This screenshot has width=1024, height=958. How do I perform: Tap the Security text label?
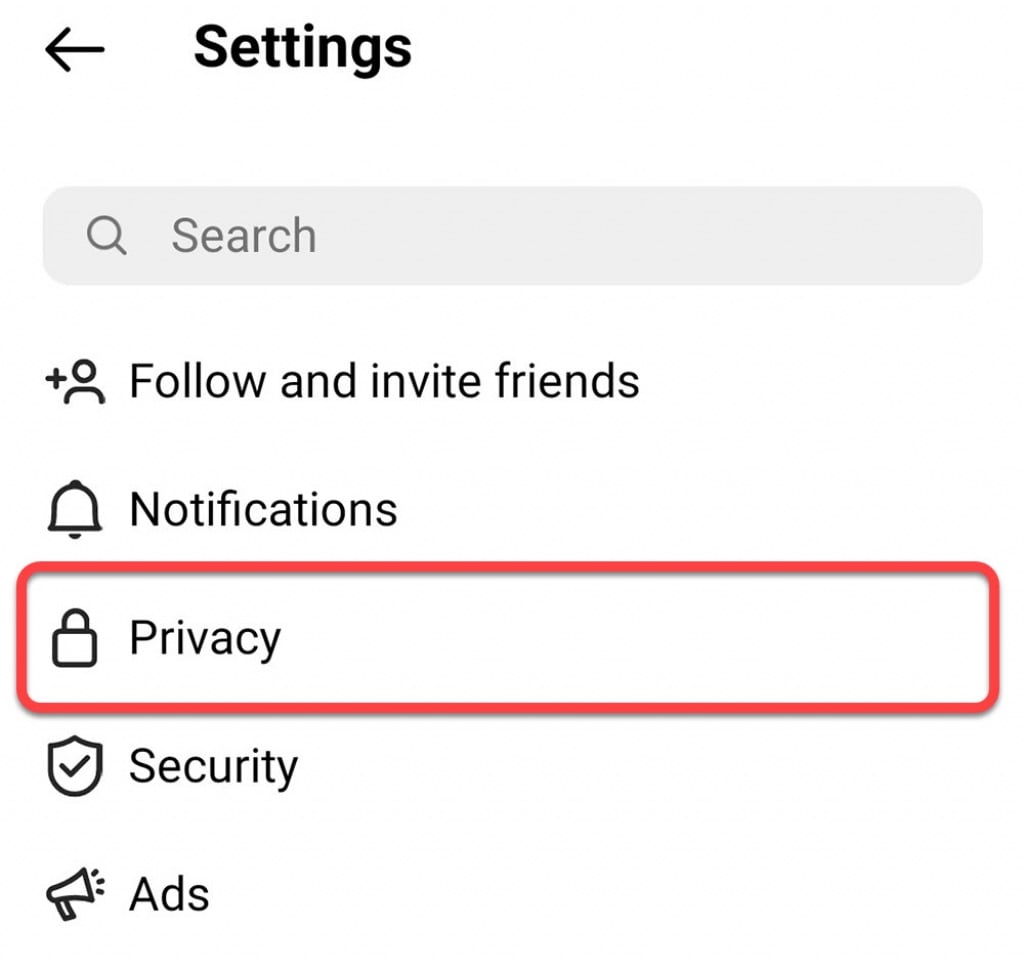(x=213, y=767)
